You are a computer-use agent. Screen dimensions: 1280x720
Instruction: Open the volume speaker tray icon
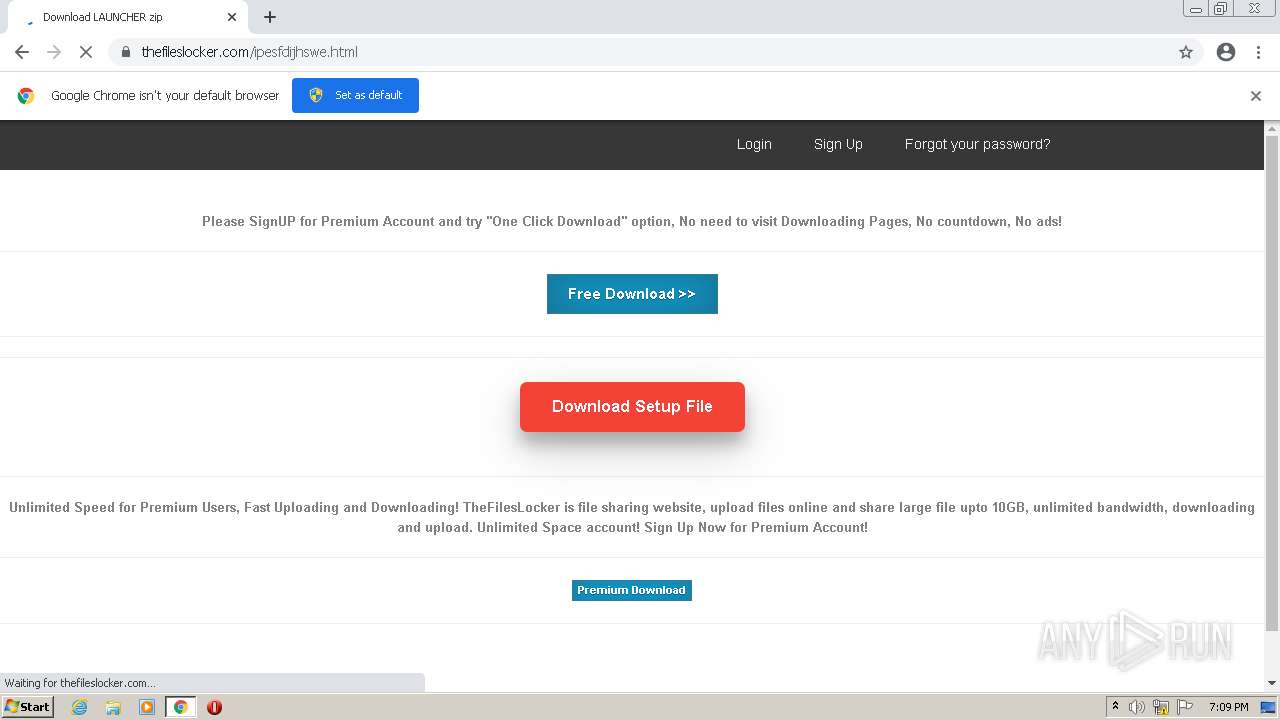[1137, 707]
